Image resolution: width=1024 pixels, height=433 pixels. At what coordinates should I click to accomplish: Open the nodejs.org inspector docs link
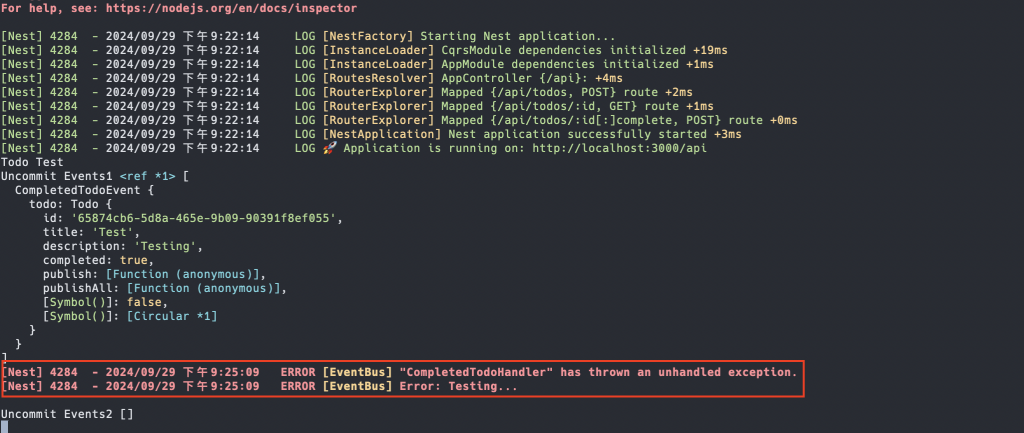point(231,8)
